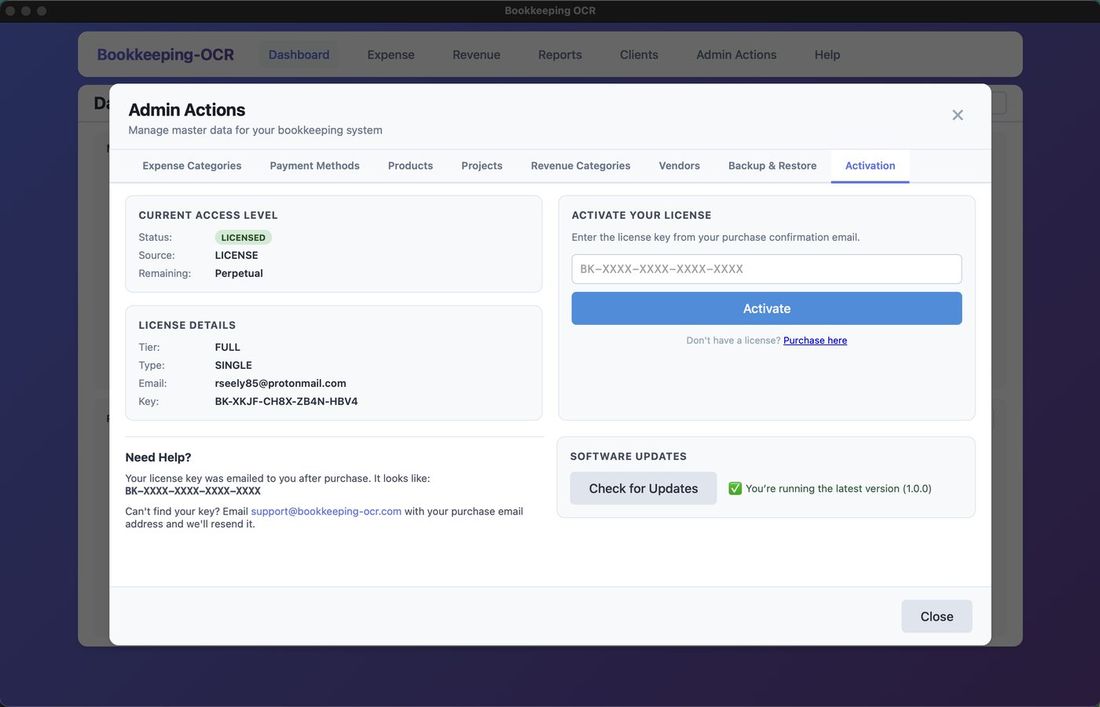
Task: Select the Products tab
Action: coord(410,166)
